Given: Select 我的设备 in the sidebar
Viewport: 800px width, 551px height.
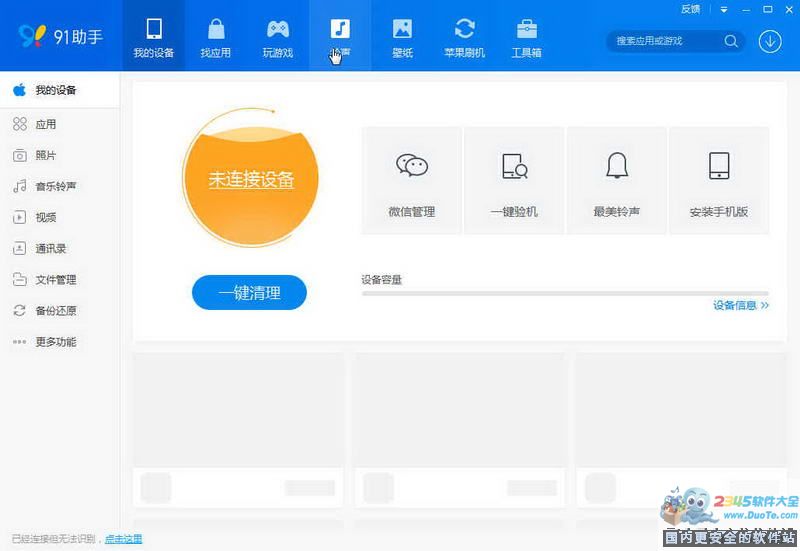Looking at the screenshot, I should click(x=60, y=90).
